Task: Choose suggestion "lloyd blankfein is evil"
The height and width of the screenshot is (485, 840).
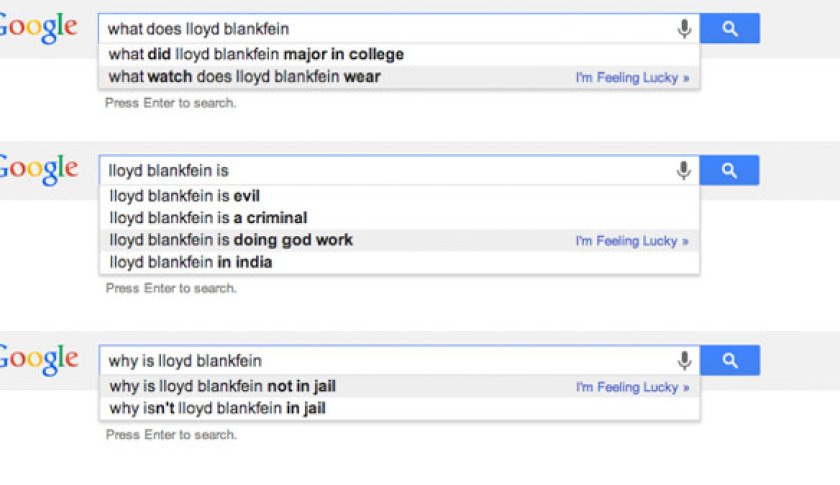Action: pyautogui.click(x=185, y=196)
